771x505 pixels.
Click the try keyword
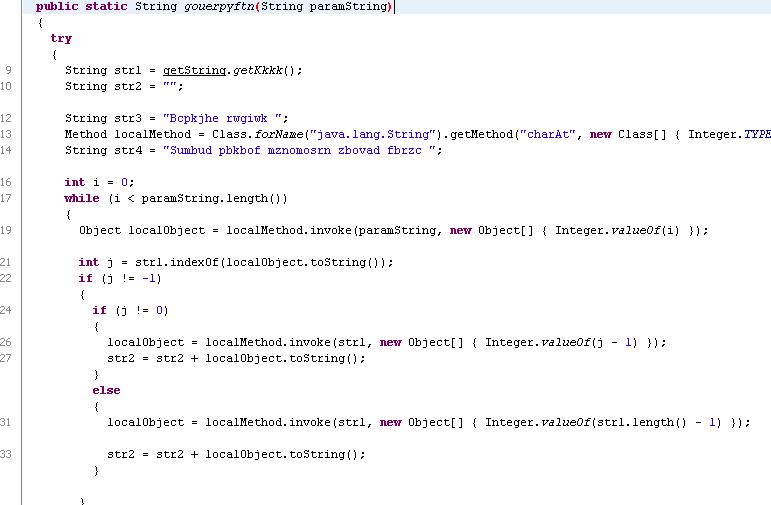click(61, 38)
